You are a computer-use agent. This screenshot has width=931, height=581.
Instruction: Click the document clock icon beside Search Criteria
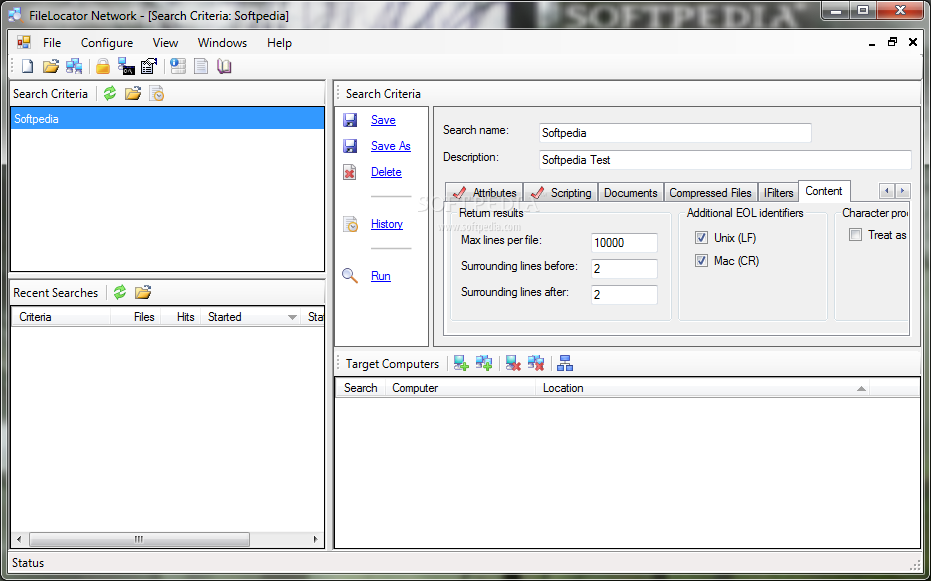(x=157, y=94)
